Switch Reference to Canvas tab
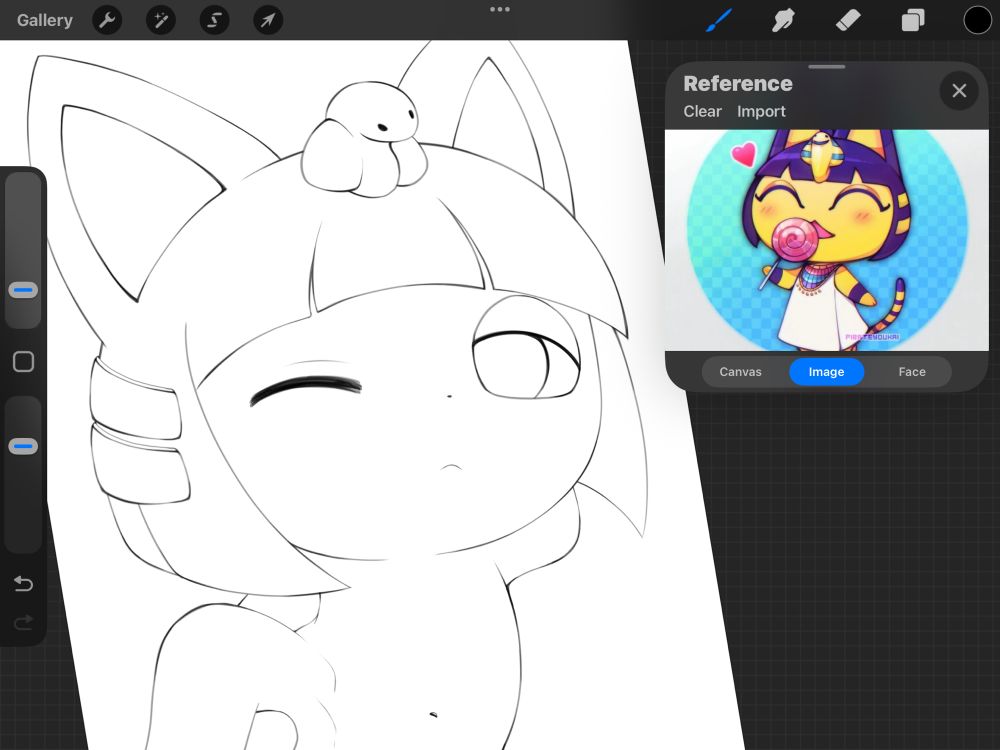 point(740,372)
